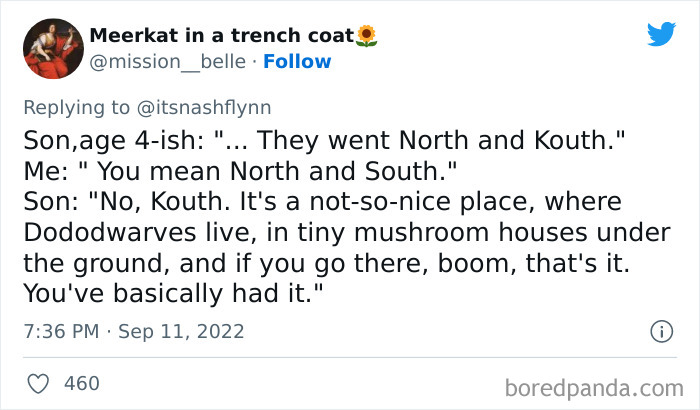Viewport: 700px width, 410px height.
Task: Click the 460 likes count
Action: [81, 382]
